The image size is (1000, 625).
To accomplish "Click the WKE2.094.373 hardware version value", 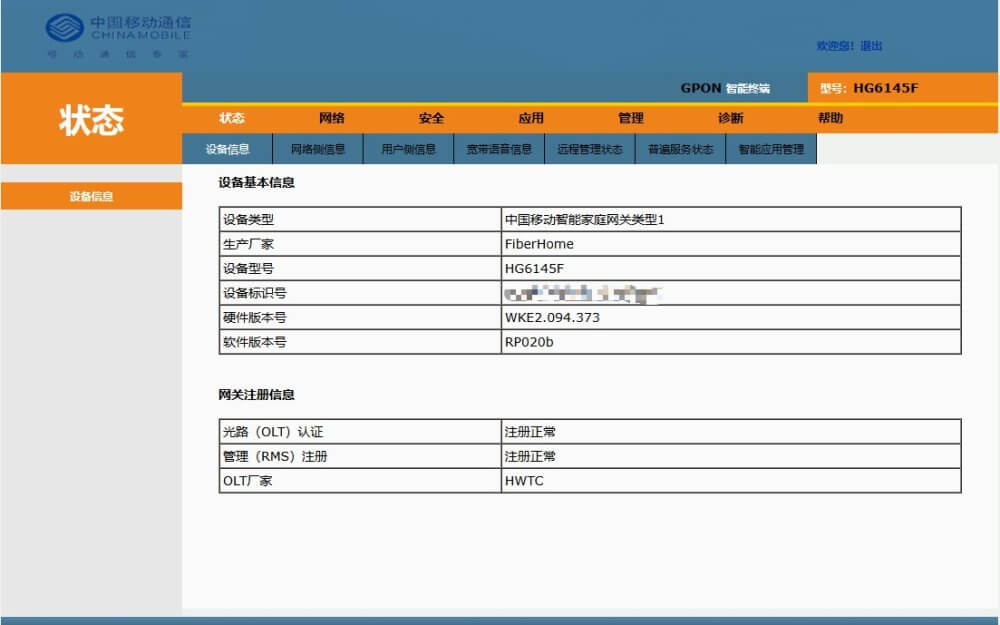I will 552,318.
